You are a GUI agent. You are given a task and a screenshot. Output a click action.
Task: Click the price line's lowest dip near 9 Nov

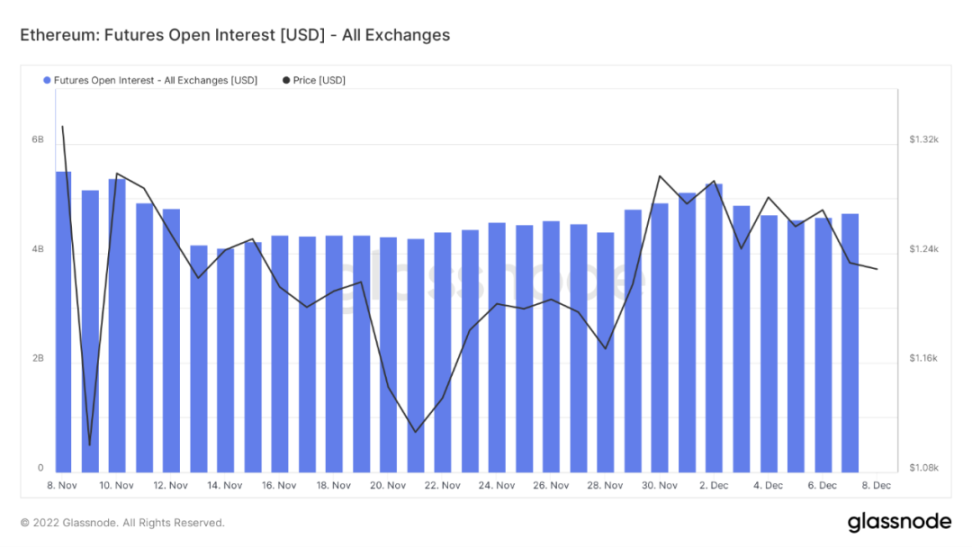pos(89,445)
